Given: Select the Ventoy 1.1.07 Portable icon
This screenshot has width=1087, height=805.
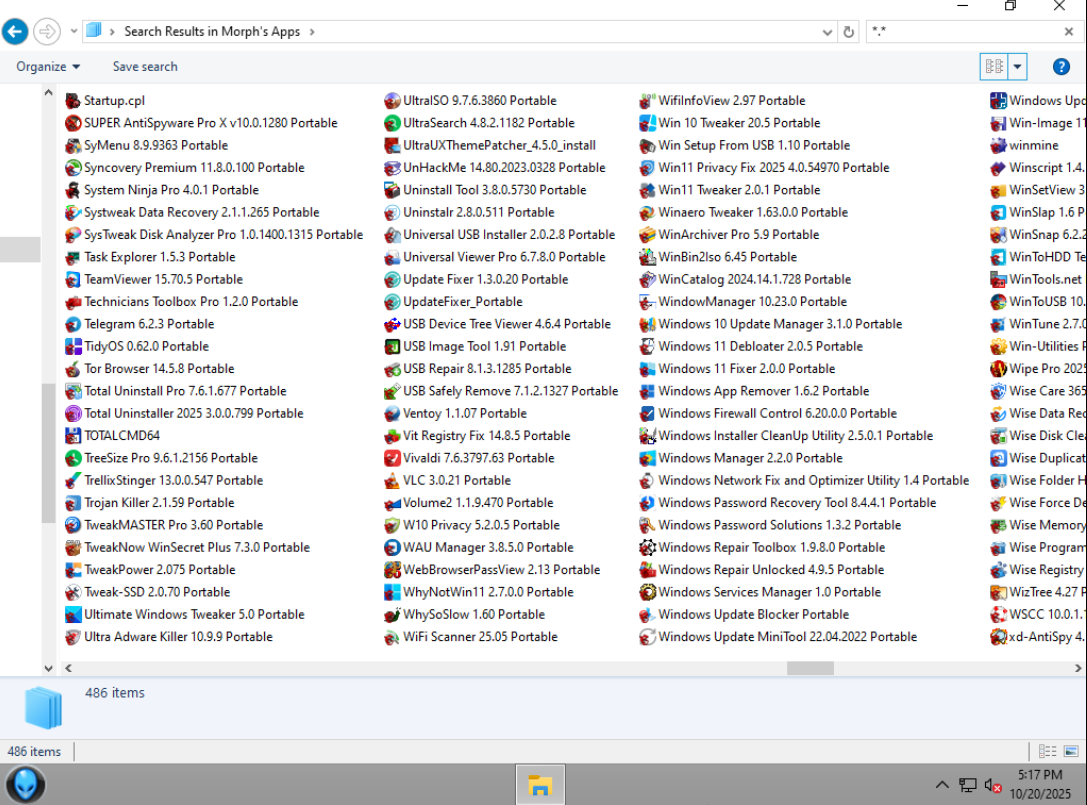Looking at the screenshot, I should coord(392,413).
